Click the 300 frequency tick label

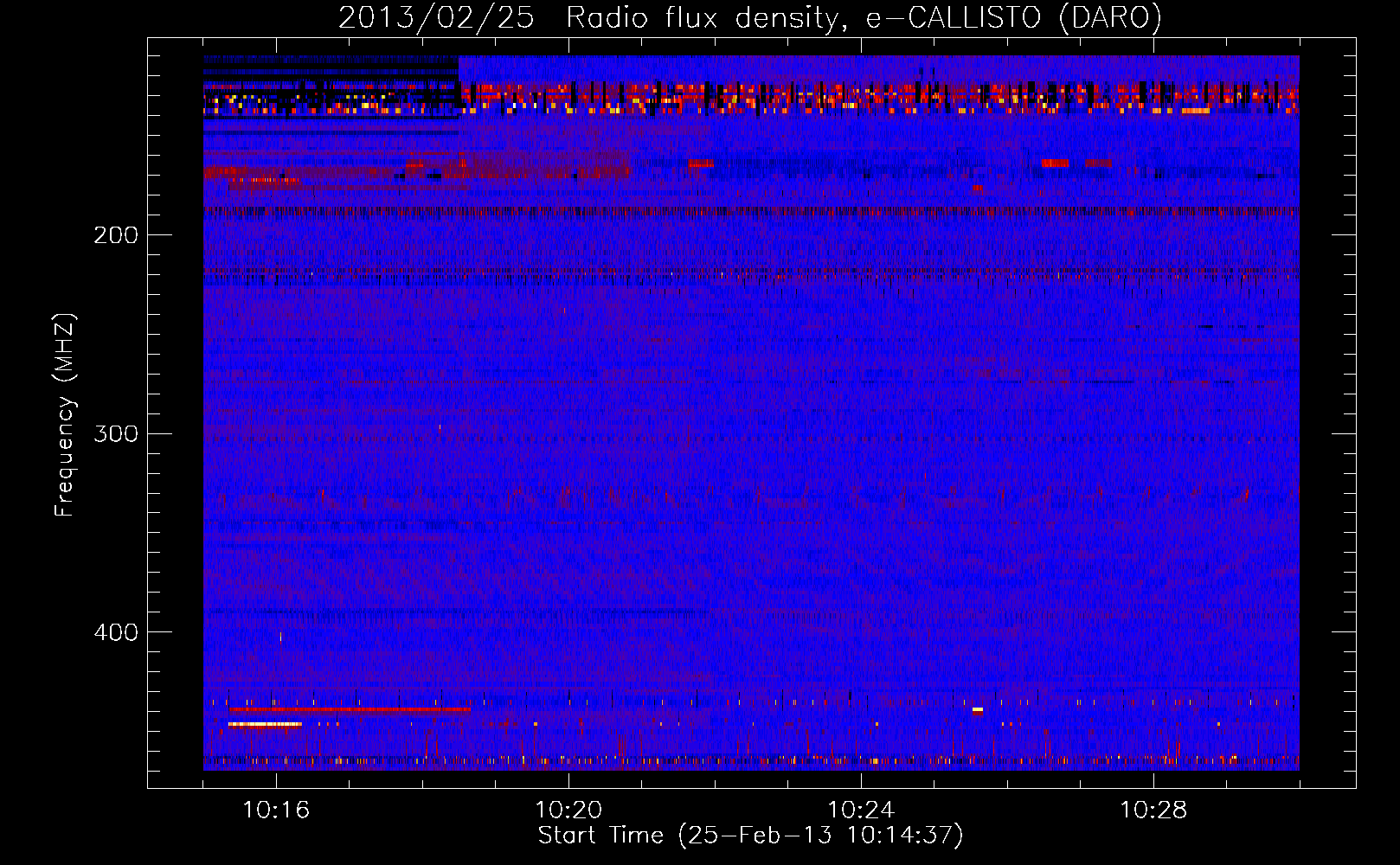coord(116,433)
